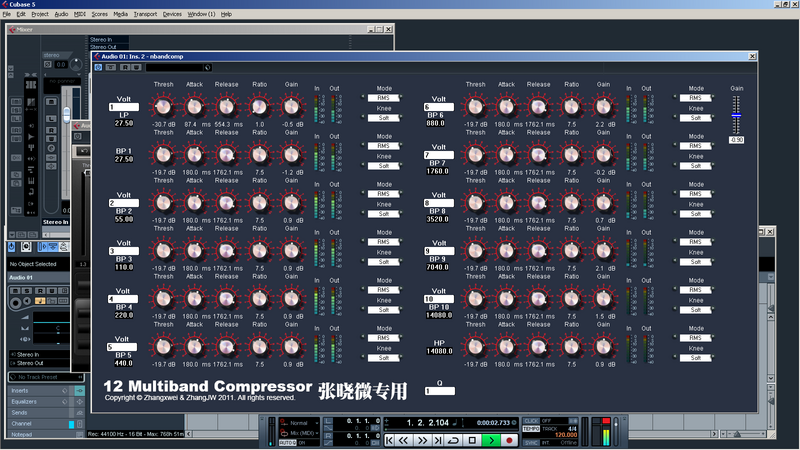This screenshot has height=450, width=800.
Task: Click the master Gain slider on right
Action: click(x=737, y=116)
